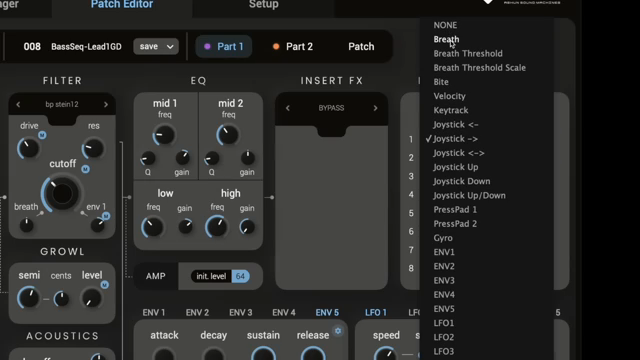Click the filter drive knob
640x360 pixels.
[29, 149]
